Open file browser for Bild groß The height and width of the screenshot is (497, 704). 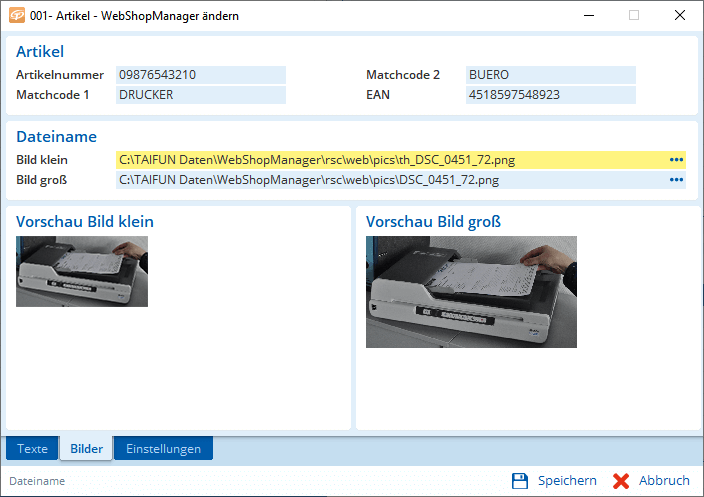point(676,180)
